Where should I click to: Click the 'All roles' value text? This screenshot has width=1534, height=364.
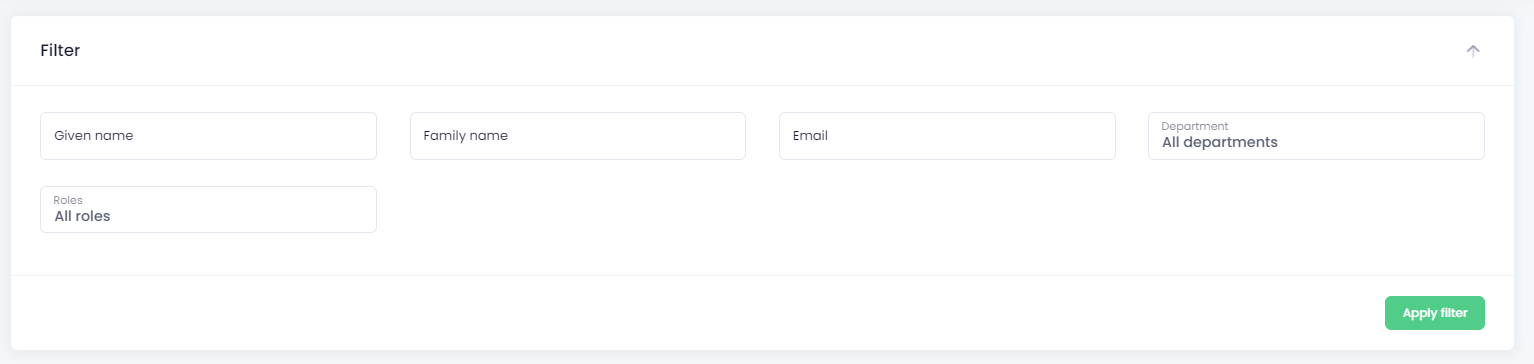[x=82, y=216]
